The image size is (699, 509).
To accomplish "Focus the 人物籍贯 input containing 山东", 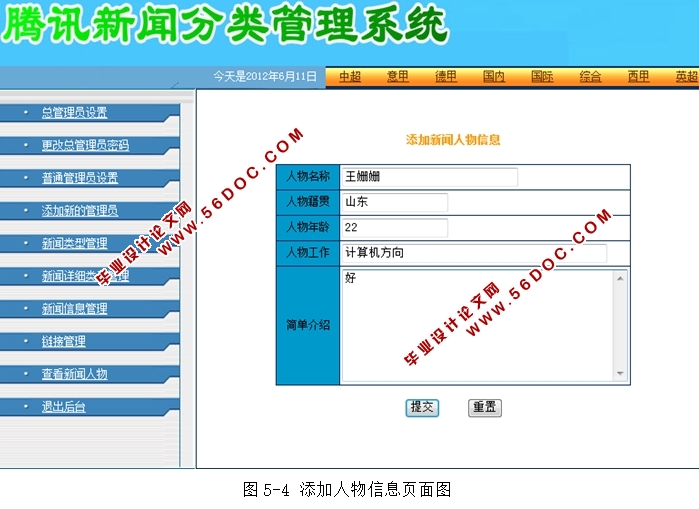I will click(395, 202).
